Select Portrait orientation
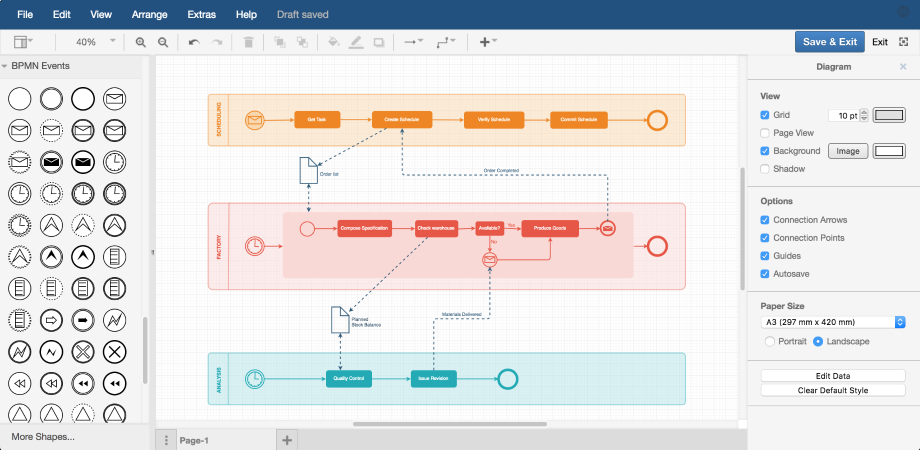This screenshot has height=450, width=920. [769, 341]
